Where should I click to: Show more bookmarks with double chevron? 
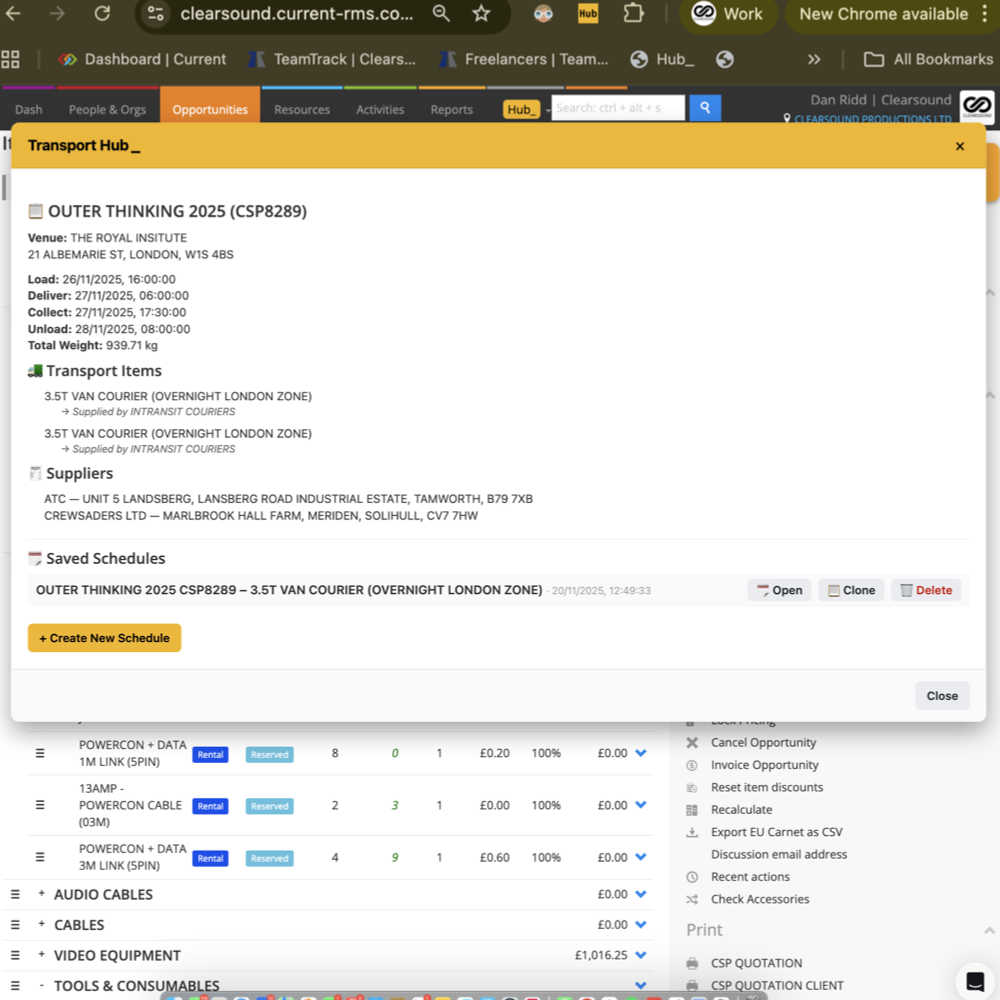click(814, 59)
